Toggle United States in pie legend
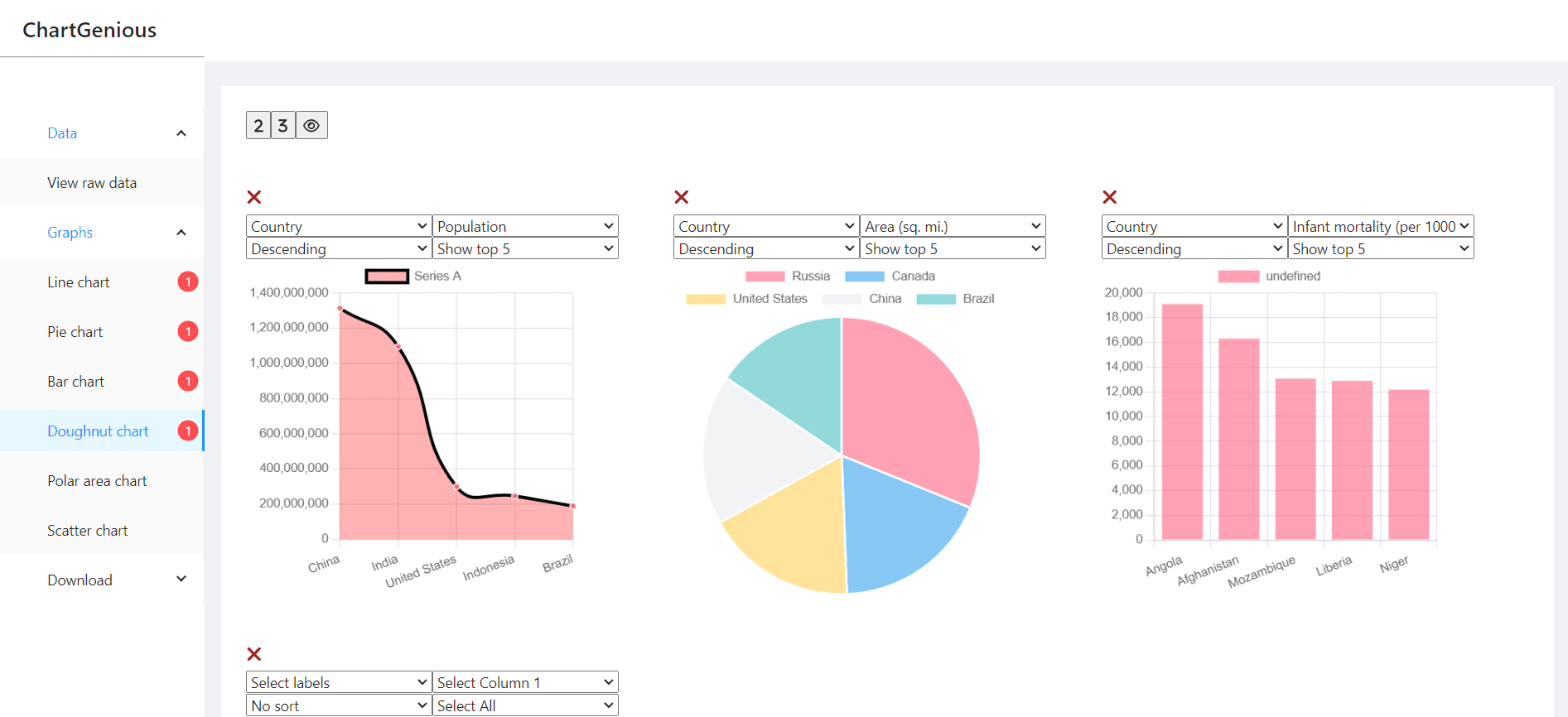 pyautogui.click(x=747, y=299)
